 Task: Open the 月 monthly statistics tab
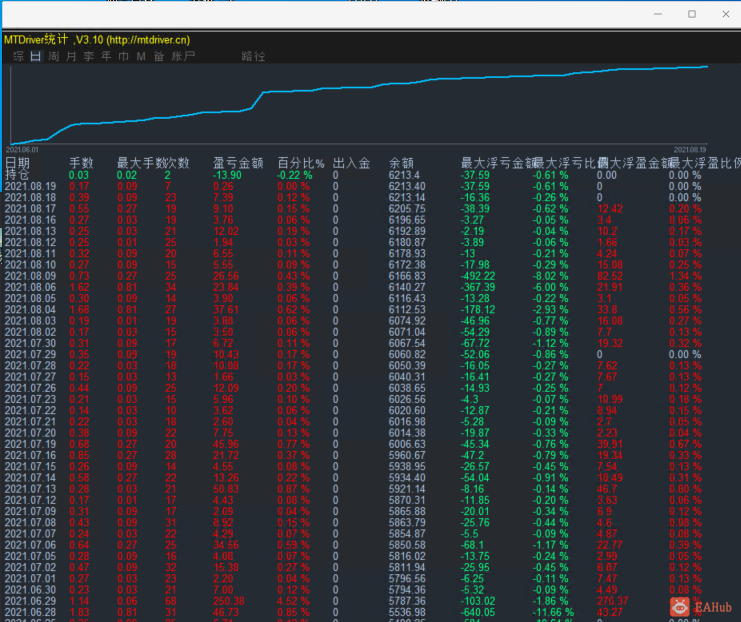pyautogui.click(x=71, y=56)
